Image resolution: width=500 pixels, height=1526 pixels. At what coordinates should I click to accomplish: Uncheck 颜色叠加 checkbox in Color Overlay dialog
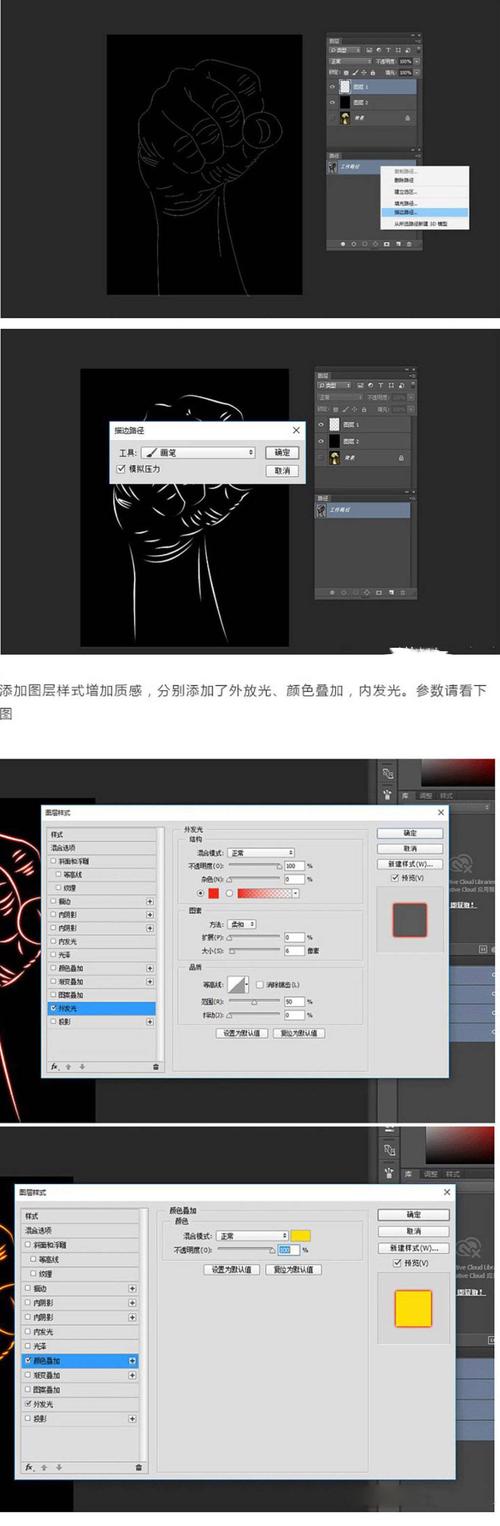click(x=28, y=1361)
